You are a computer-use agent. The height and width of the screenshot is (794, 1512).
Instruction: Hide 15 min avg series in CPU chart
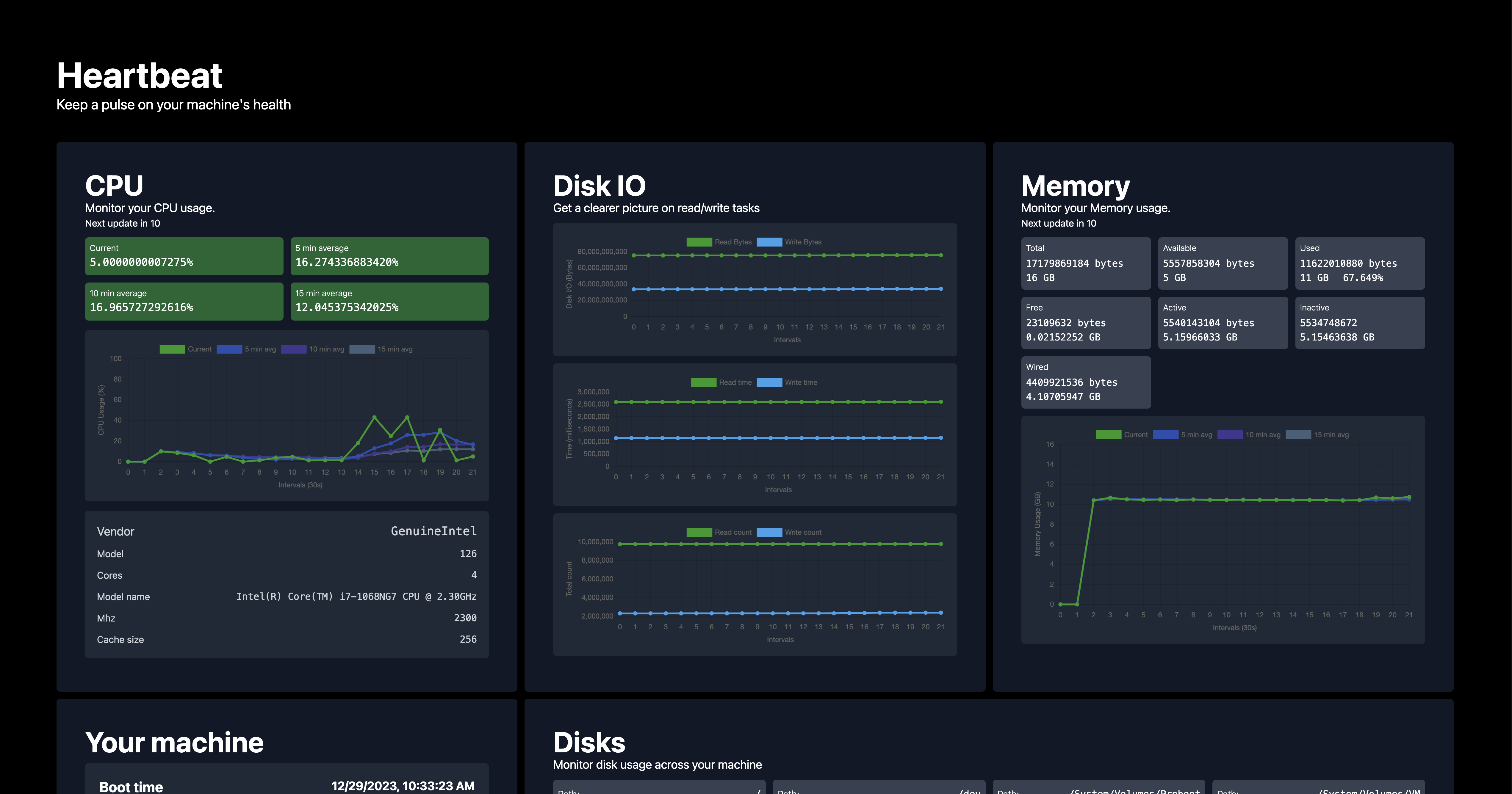click(381, 349)
